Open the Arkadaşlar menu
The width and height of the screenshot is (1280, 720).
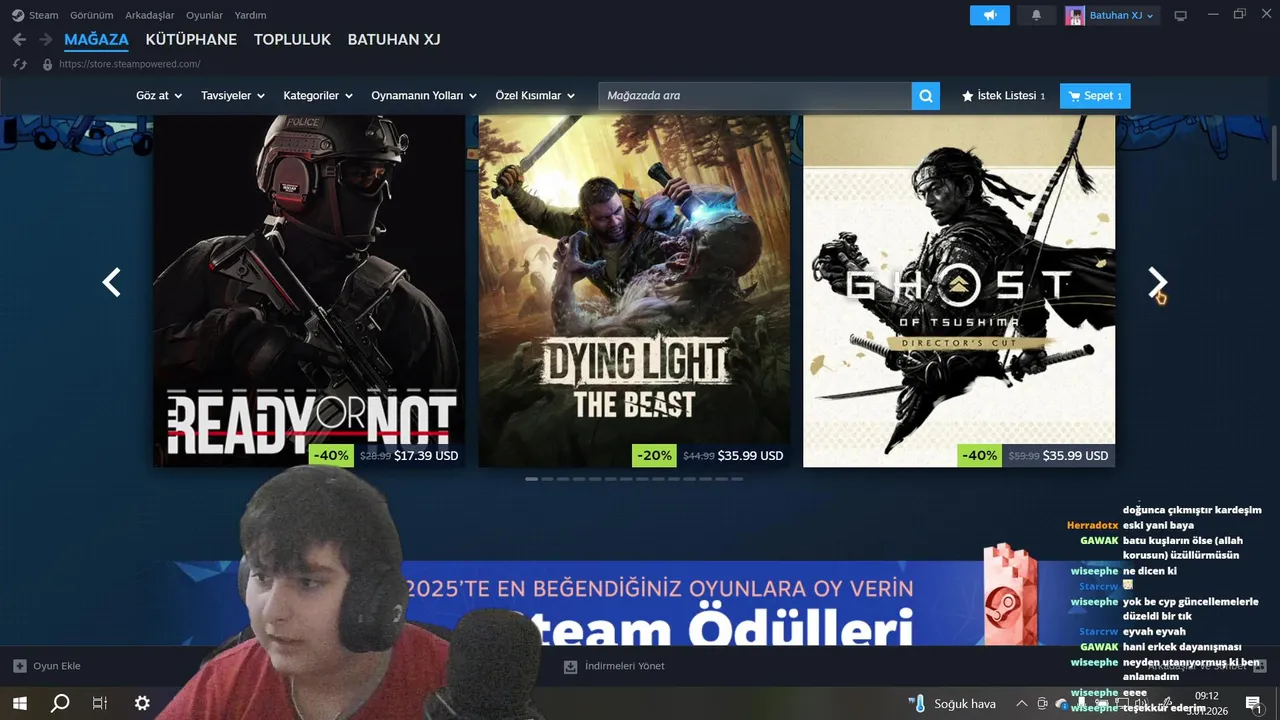click(150, 15)
